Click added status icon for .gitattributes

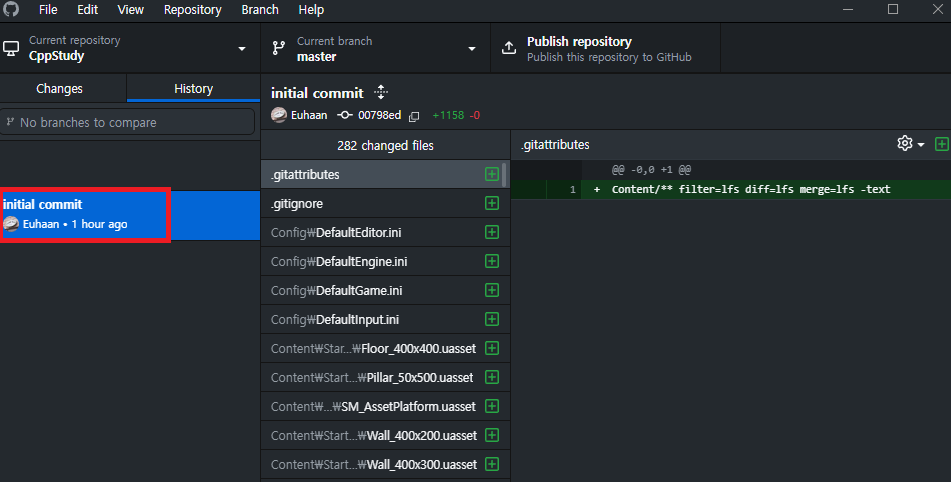pos(492,174)
